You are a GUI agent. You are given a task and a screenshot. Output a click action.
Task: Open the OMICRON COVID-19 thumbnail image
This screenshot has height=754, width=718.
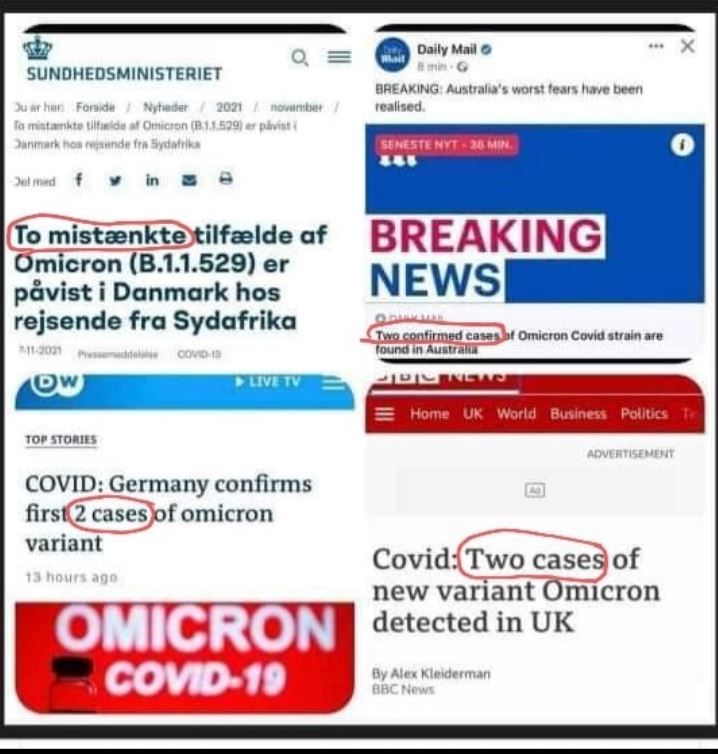(x=185, y=657)
